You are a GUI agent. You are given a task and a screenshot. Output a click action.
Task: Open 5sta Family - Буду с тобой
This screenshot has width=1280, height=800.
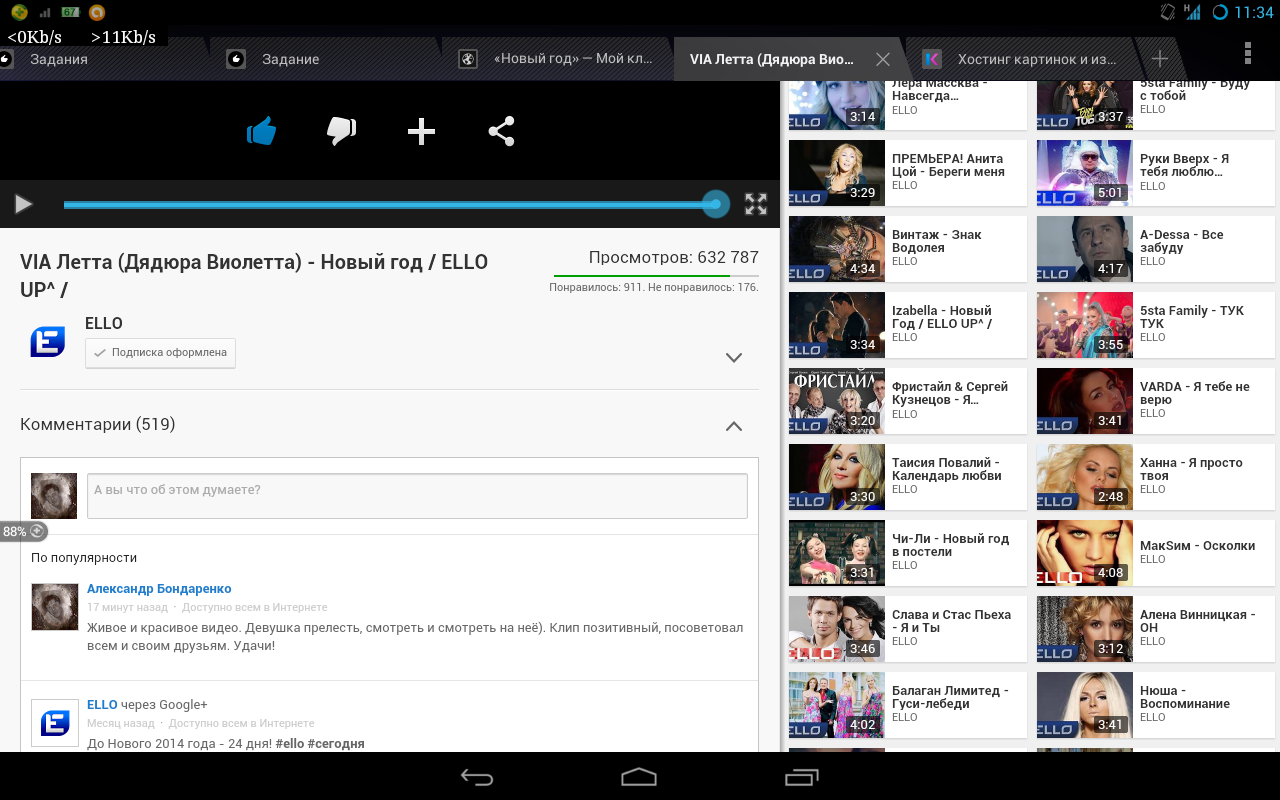tap(1156, 105)
